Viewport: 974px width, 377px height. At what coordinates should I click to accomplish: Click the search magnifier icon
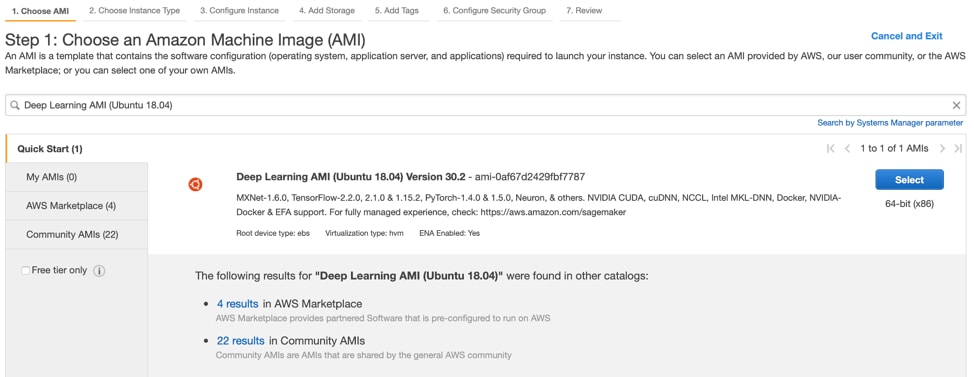click(15, 106)
